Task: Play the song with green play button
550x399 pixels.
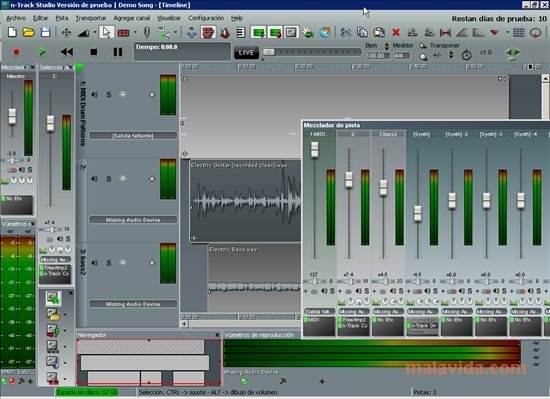Action: (x=42, y=52)
